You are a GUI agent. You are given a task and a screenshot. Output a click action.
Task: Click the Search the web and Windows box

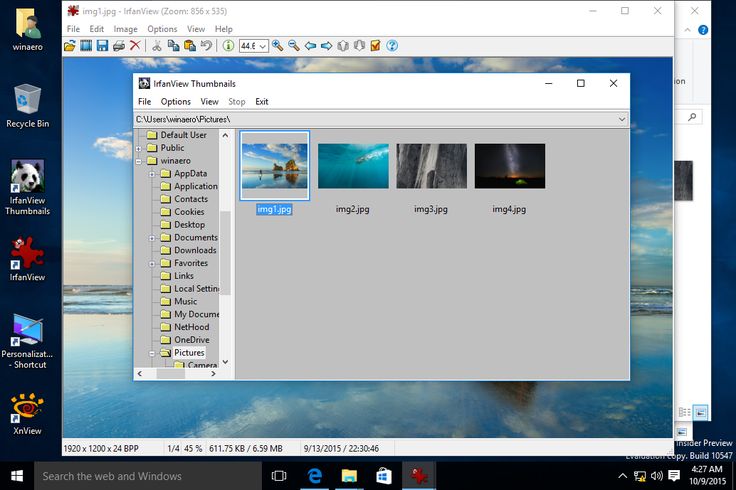pos(148,476)
